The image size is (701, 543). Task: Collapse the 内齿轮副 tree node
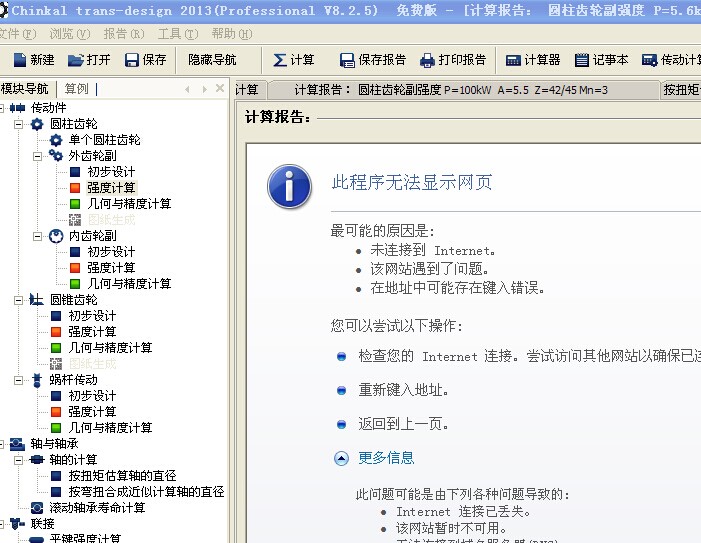point(38,236)
